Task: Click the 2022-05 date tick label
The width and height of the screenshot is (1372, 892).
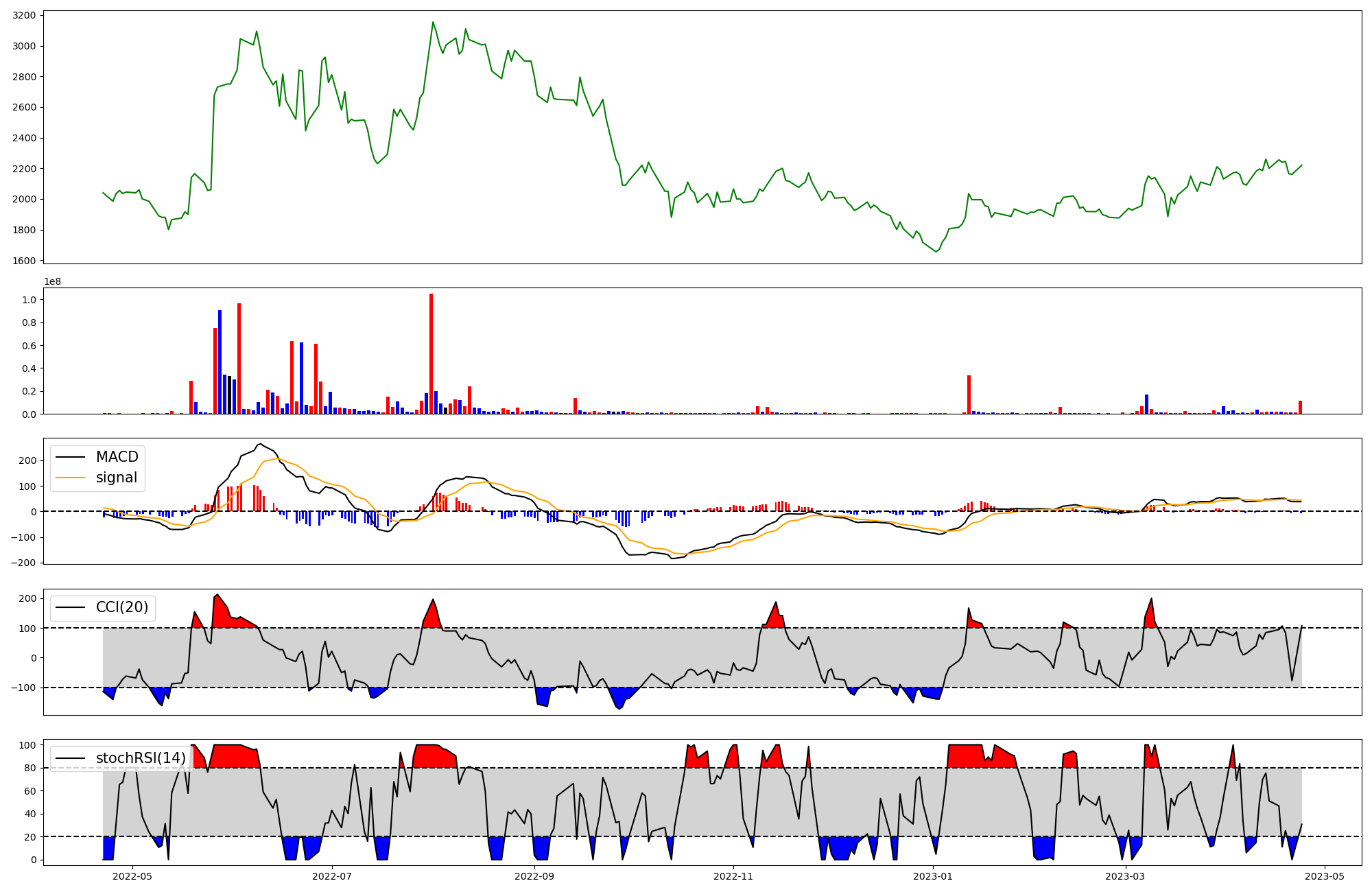Action: point(132,876)
